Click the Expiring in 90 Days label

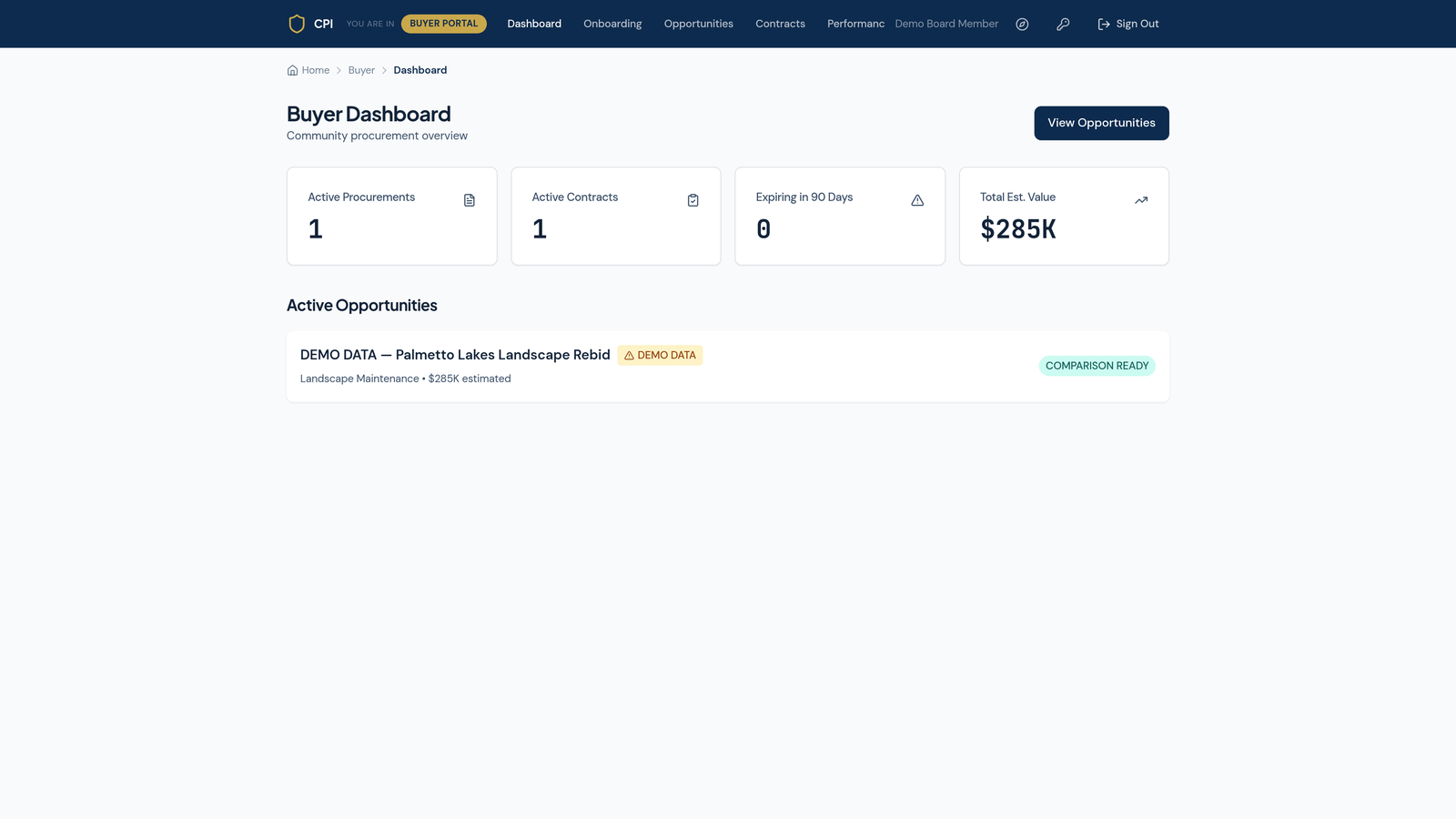pyautogui.click(x=804, y=197)
